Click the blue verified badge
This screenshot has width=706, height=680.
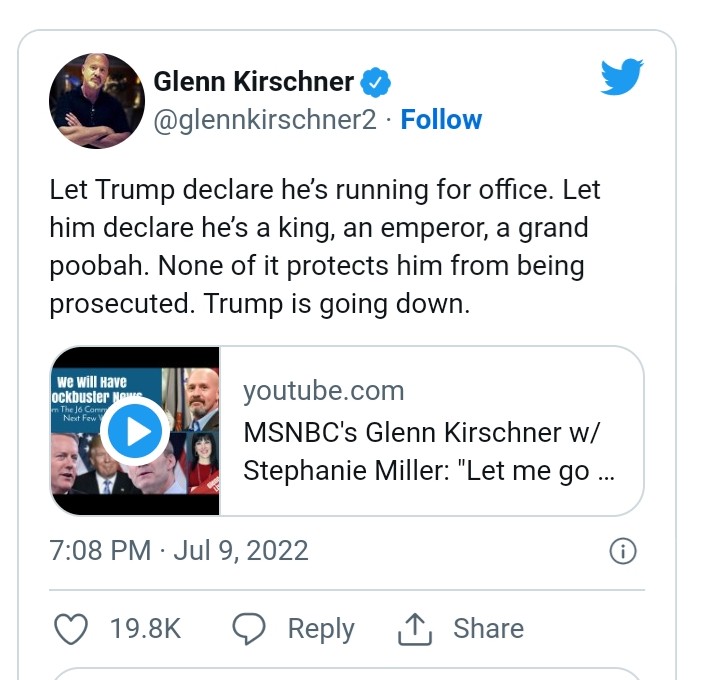point(375,81)
